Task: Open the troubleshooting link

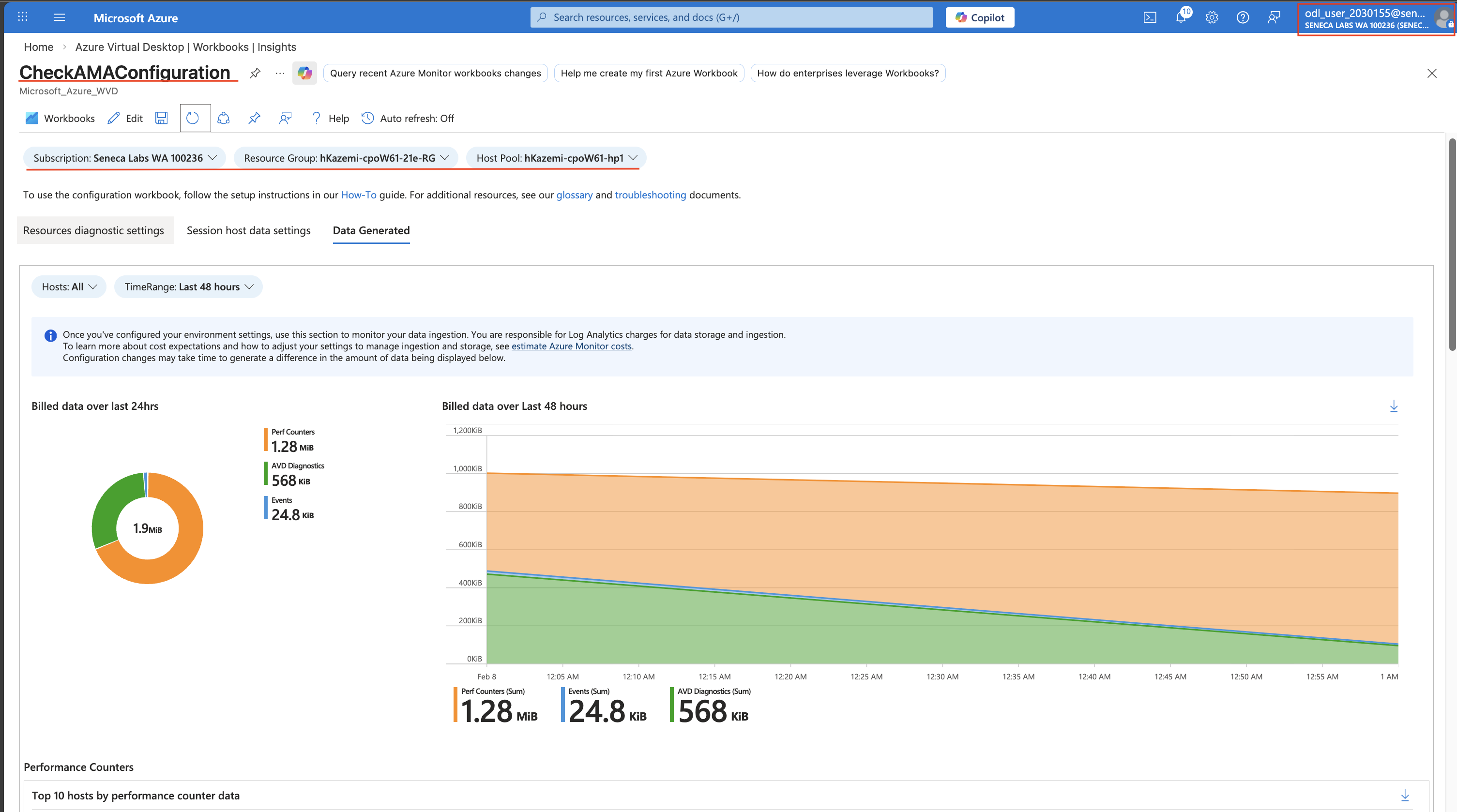Action: click(x=651, y=195)
